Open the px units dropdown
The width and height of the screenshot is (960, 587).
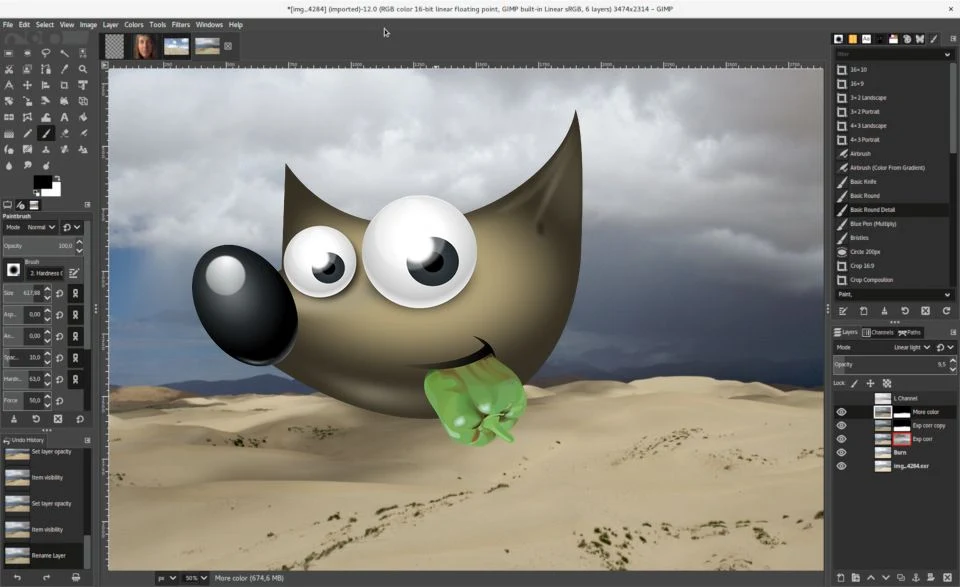(167, 578)
